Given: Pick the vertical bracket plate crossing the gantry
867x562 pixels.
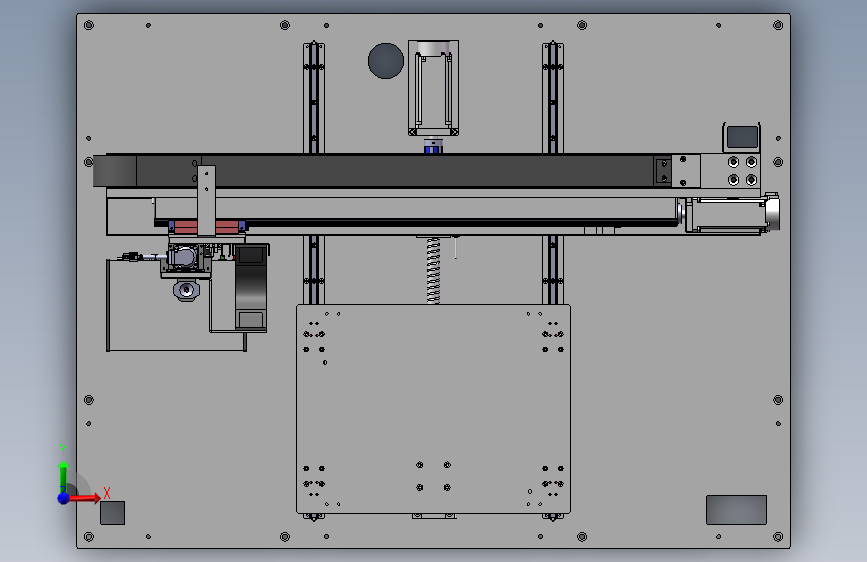Looking at the screenshot, I should tap(206, 201).
